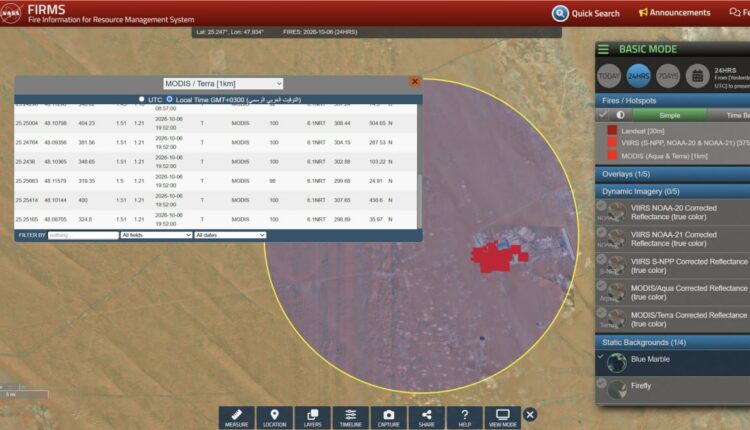This screenshot has width=750, height=430.
Task: Click the BASIC MODE title
Action: coord(648,49)
